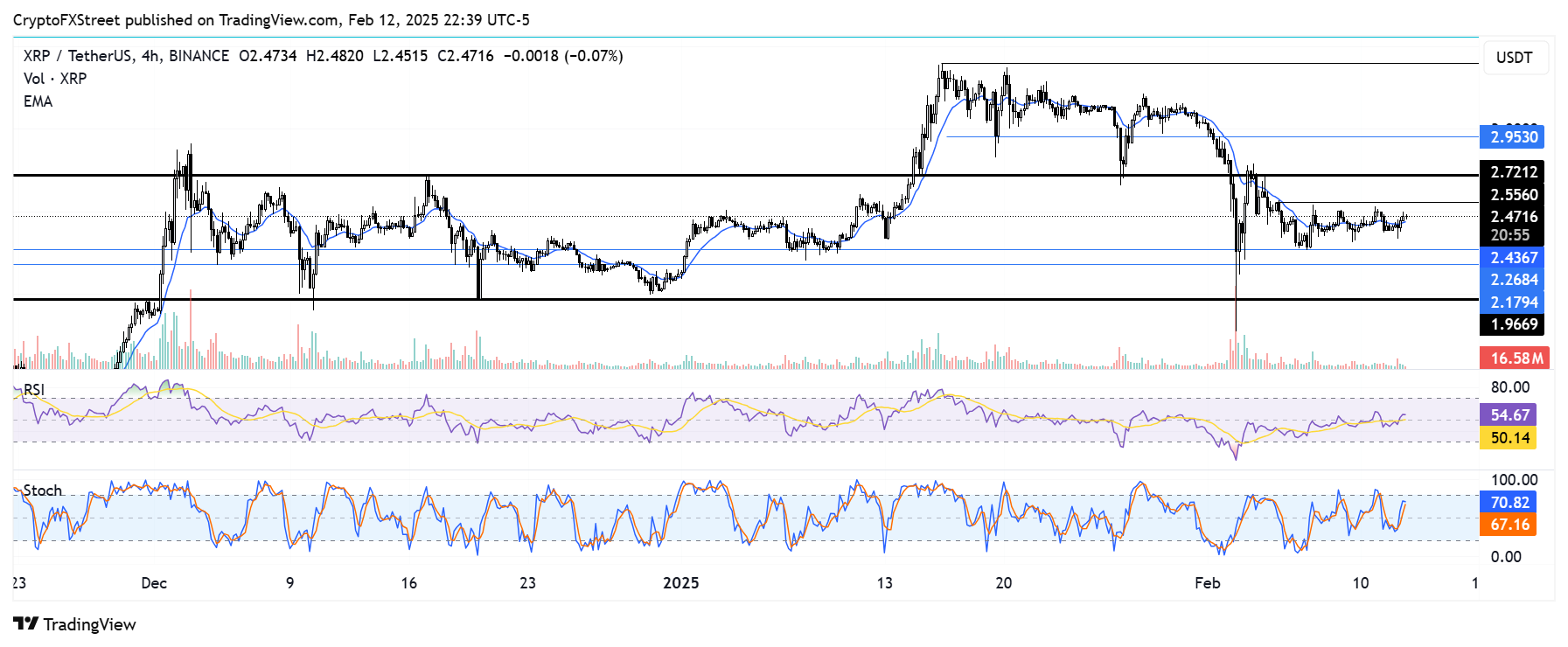Click the 2.4367 blue price label

pos(1512,258)
